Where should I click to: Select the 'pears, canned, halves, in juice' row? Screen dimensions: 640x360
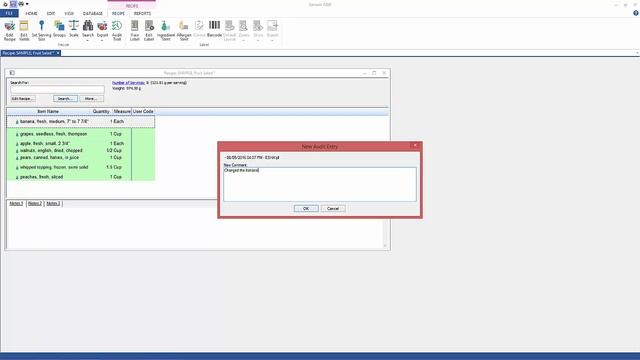(81, 158)
